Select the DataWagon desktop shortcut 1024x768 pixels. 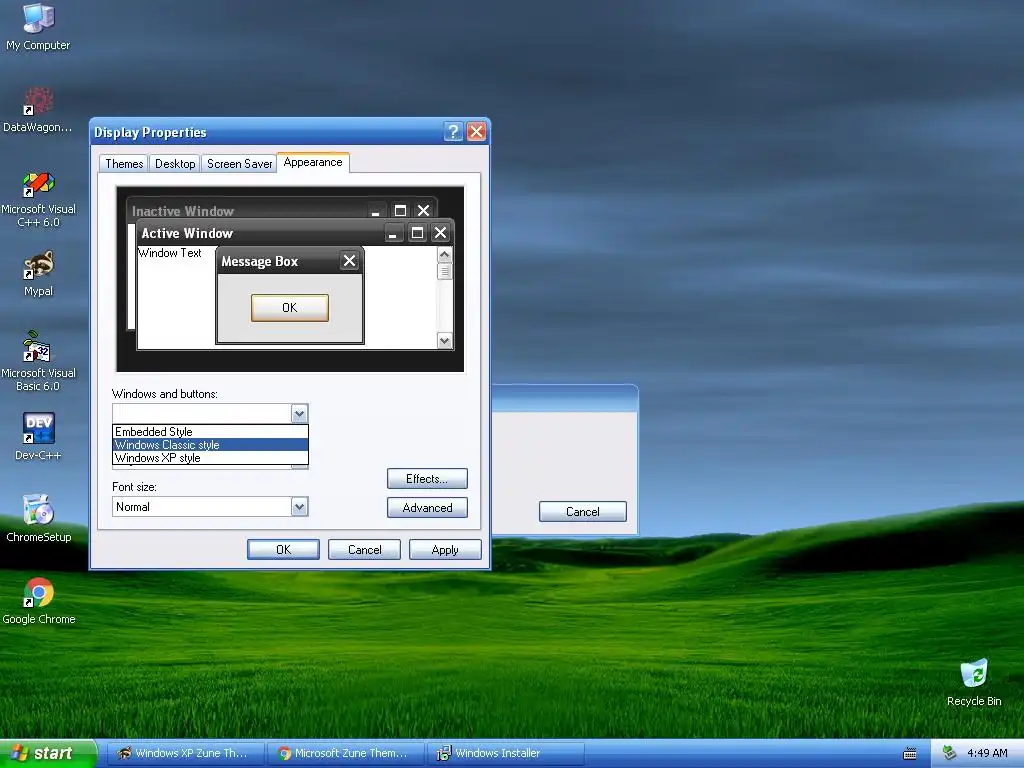[x=38, y=109]
